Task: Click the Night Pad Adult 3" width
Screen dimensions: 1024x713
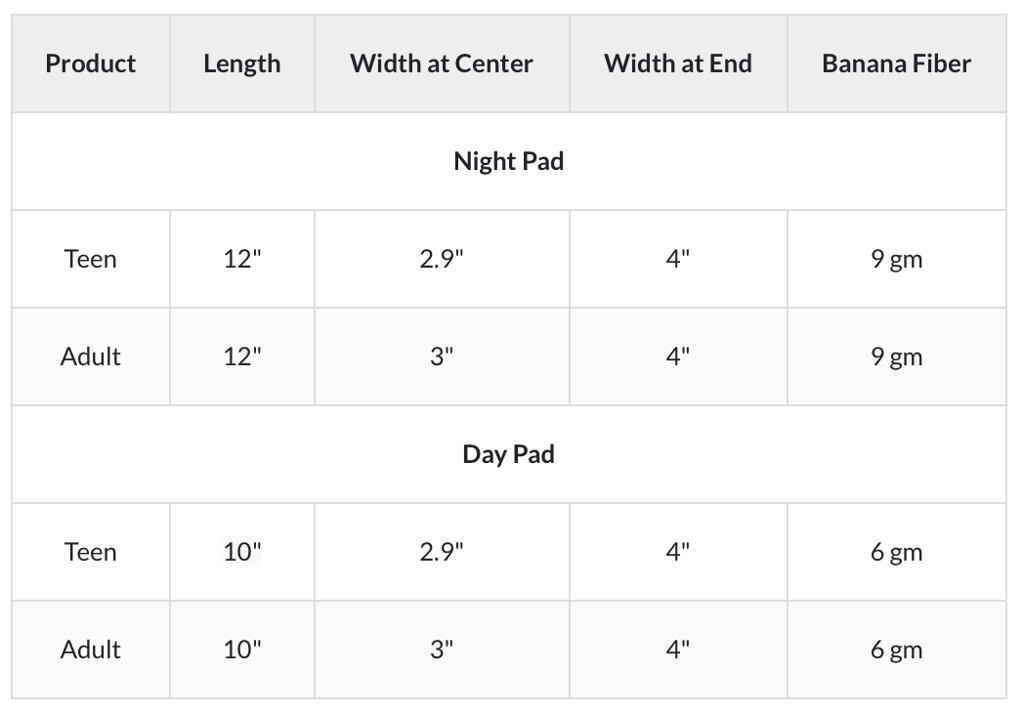Action: point(441,357)
